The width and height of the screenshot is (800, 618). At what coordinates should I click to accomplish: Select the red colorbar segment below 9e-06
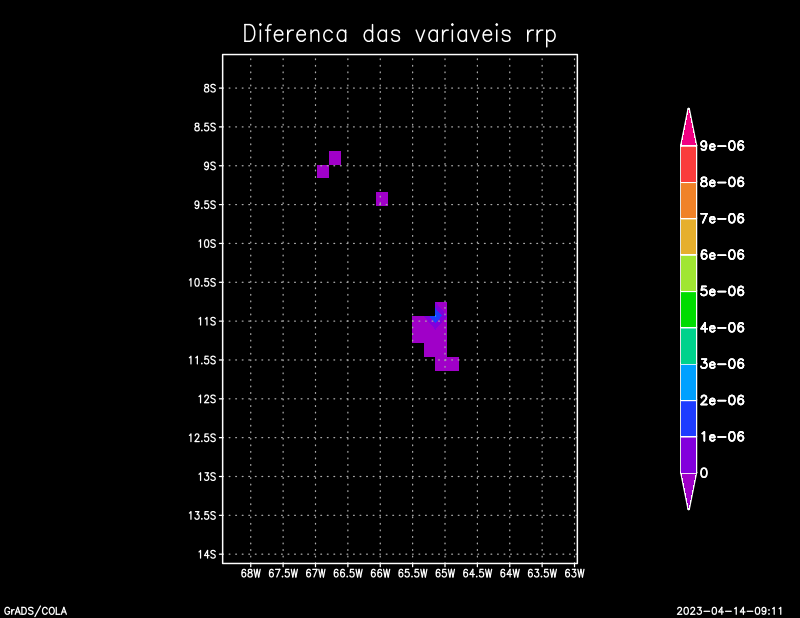[688, 164]
